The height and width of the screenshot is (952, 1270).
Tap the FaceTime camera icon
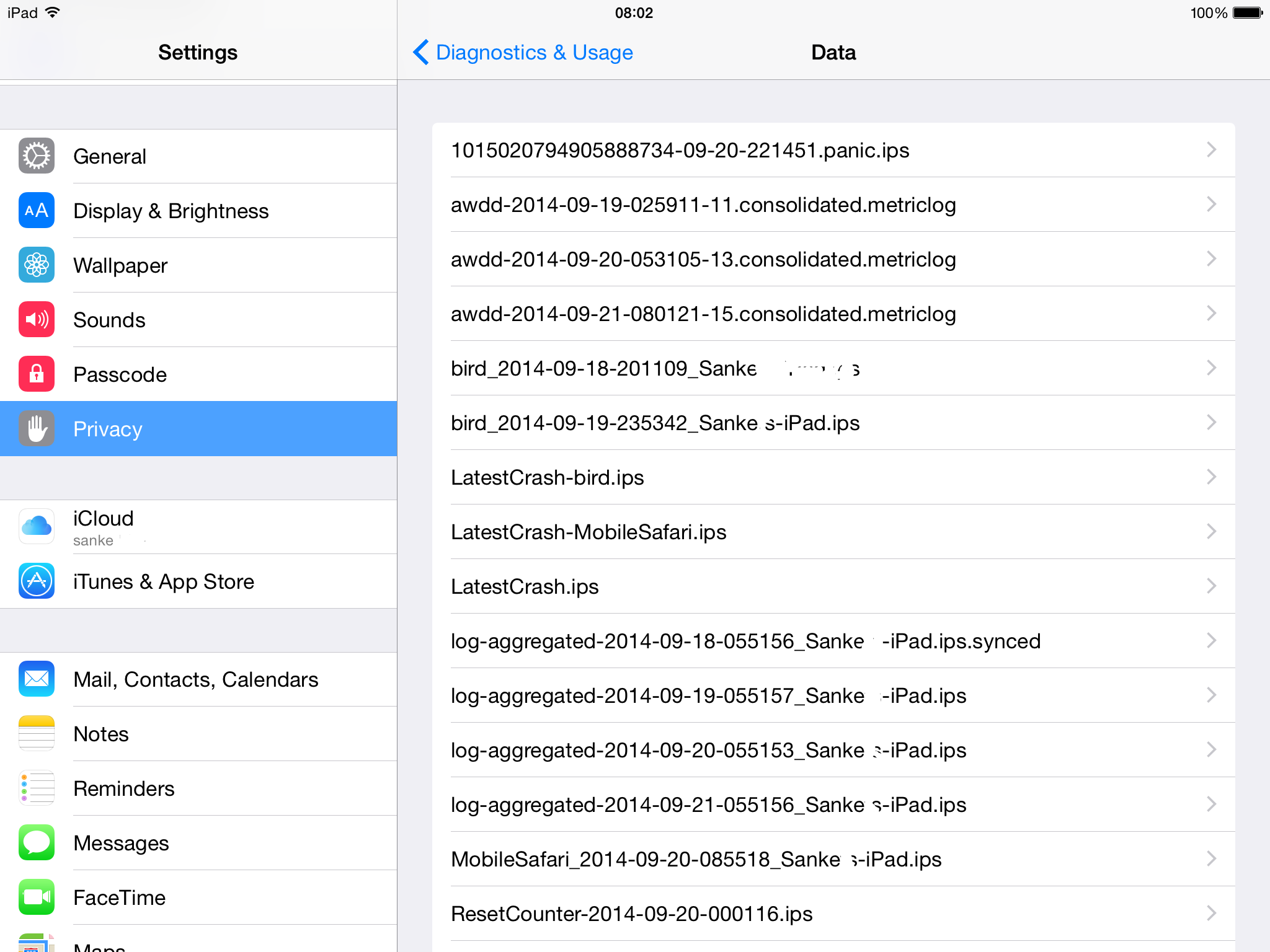(x=37, y=897)
